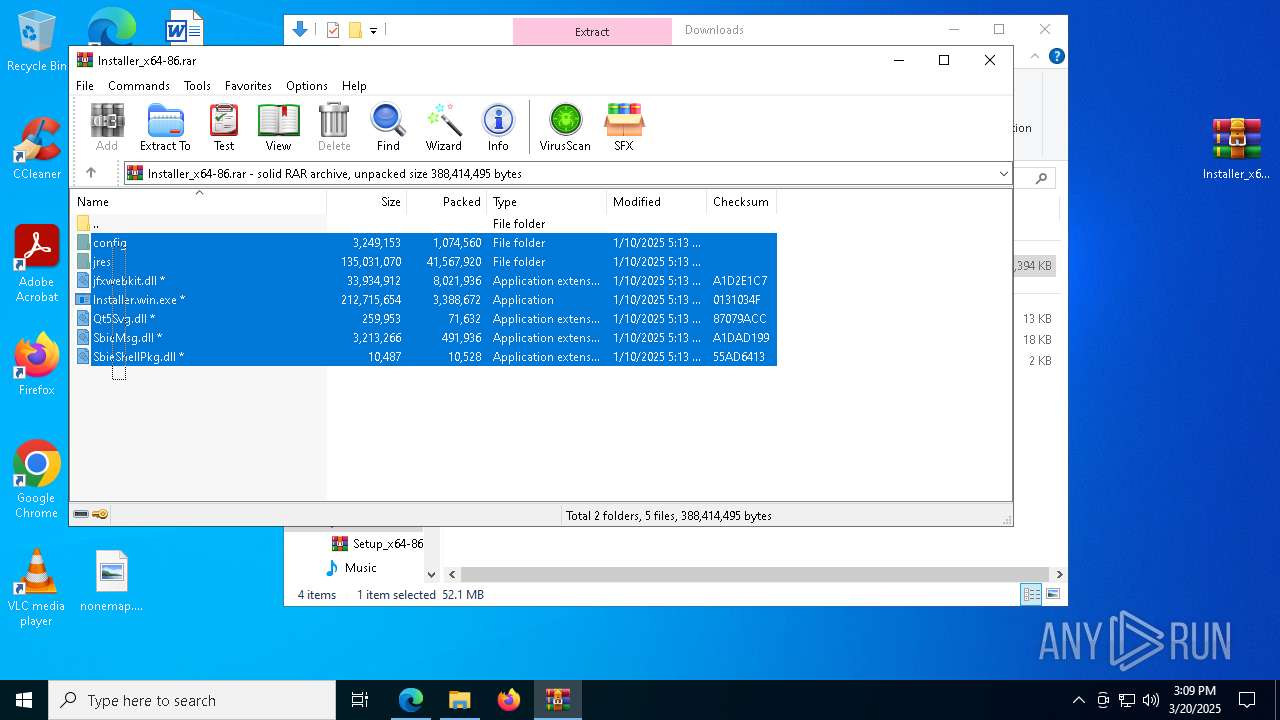Image resolution: width=1280 pixels, height=720 pixels.
Task: Click the Extract To toolbar icon
Action: (x=165, y=127)
